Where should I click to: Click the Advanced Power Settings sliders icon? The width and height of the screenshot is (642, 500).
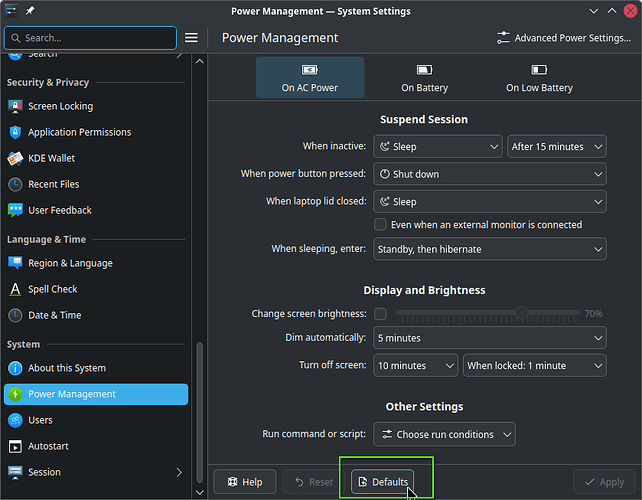tap(503, 38)
